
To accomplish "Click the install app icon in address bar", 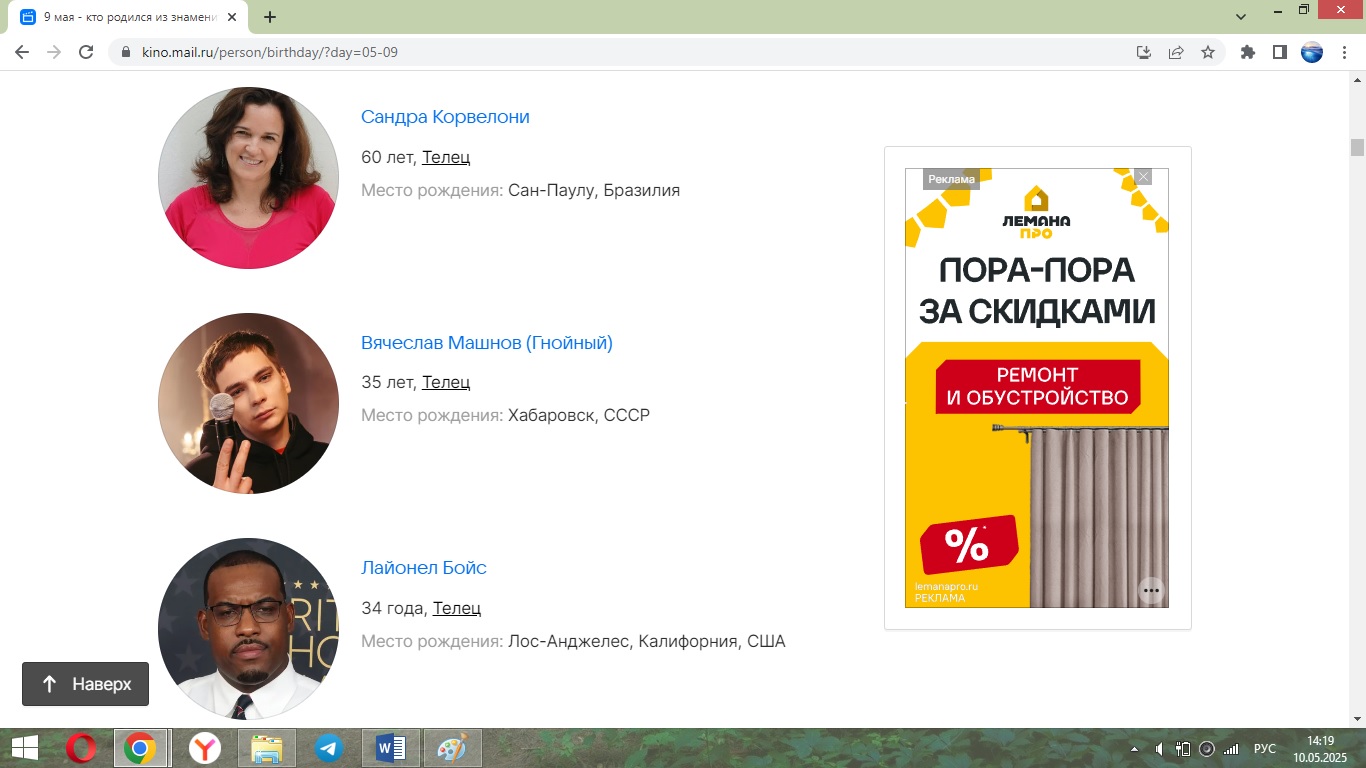I will pyautogui.click(x=1144, y=52).
